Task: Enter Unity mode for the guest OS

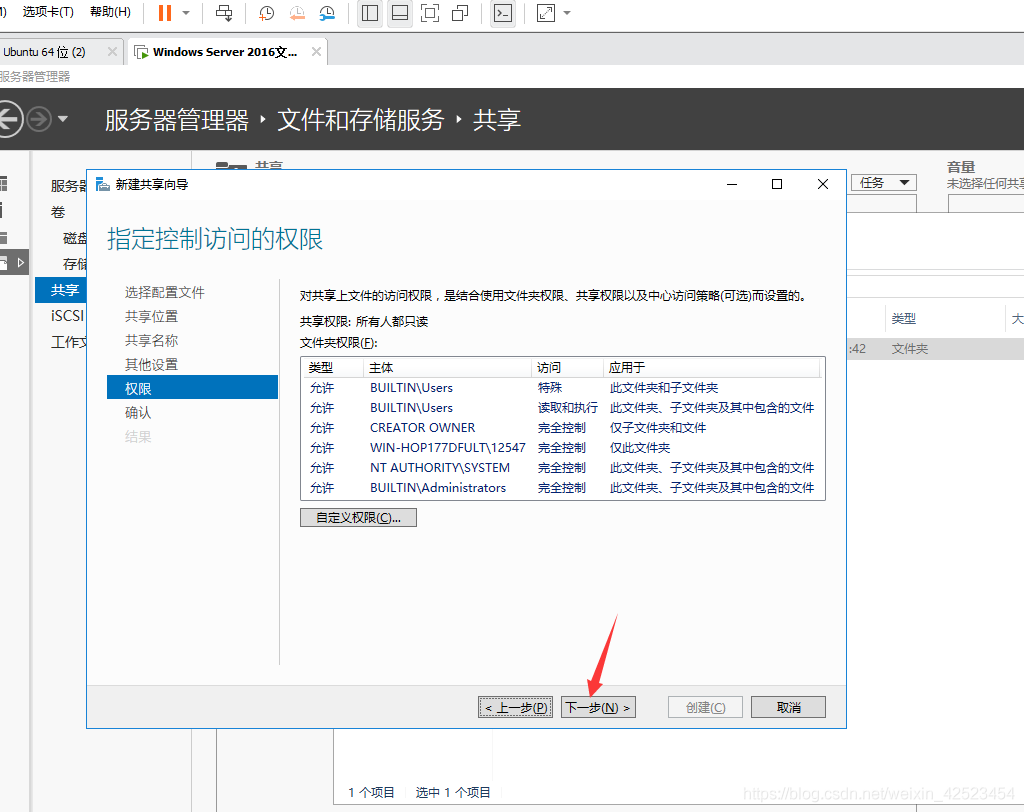Action: point(457,13)
